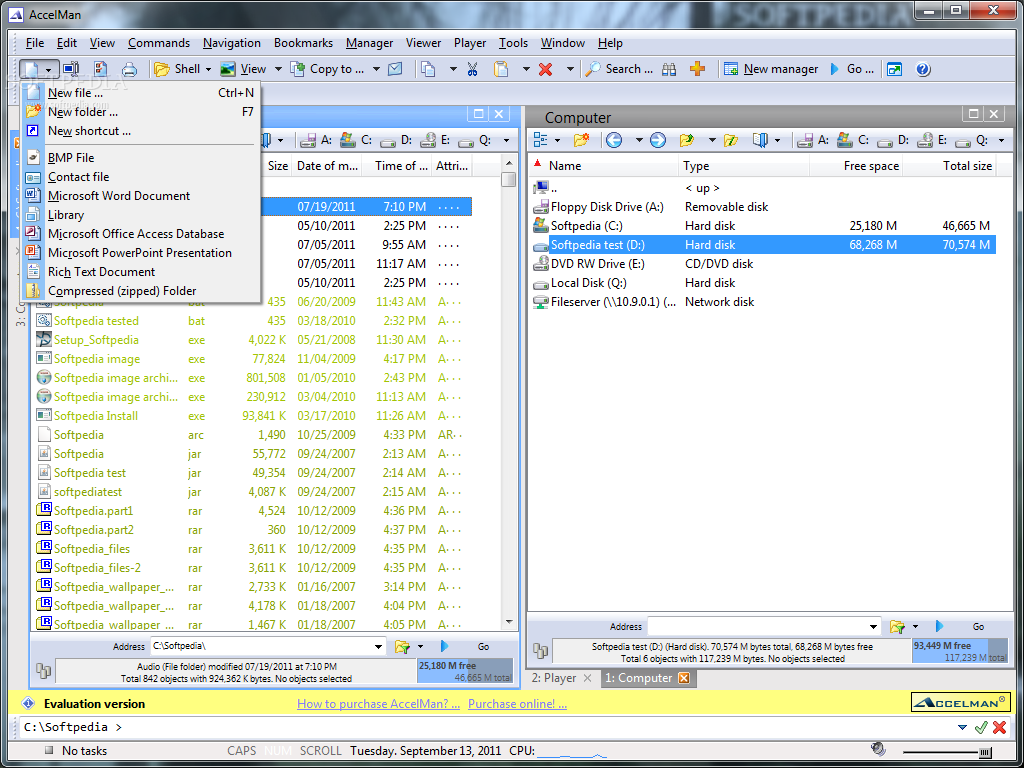Click the properties sheet icon beside printer

click(x=101, y=69)
